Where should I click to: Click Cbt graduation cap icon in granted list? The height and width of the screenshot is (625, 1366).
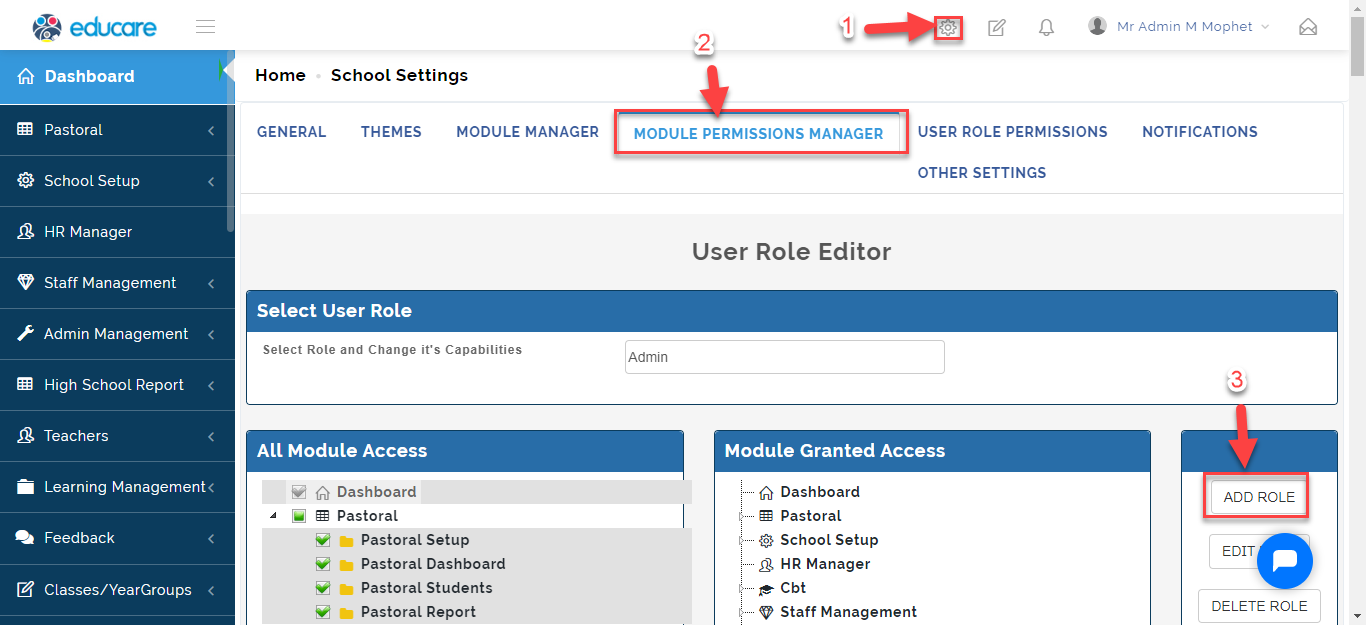766,589
